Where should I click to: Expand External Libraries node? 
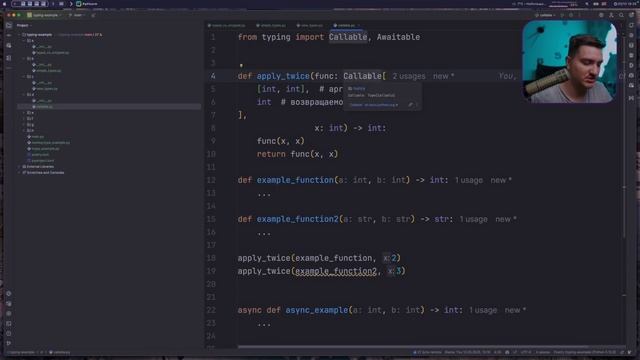[x=19, y=167]
